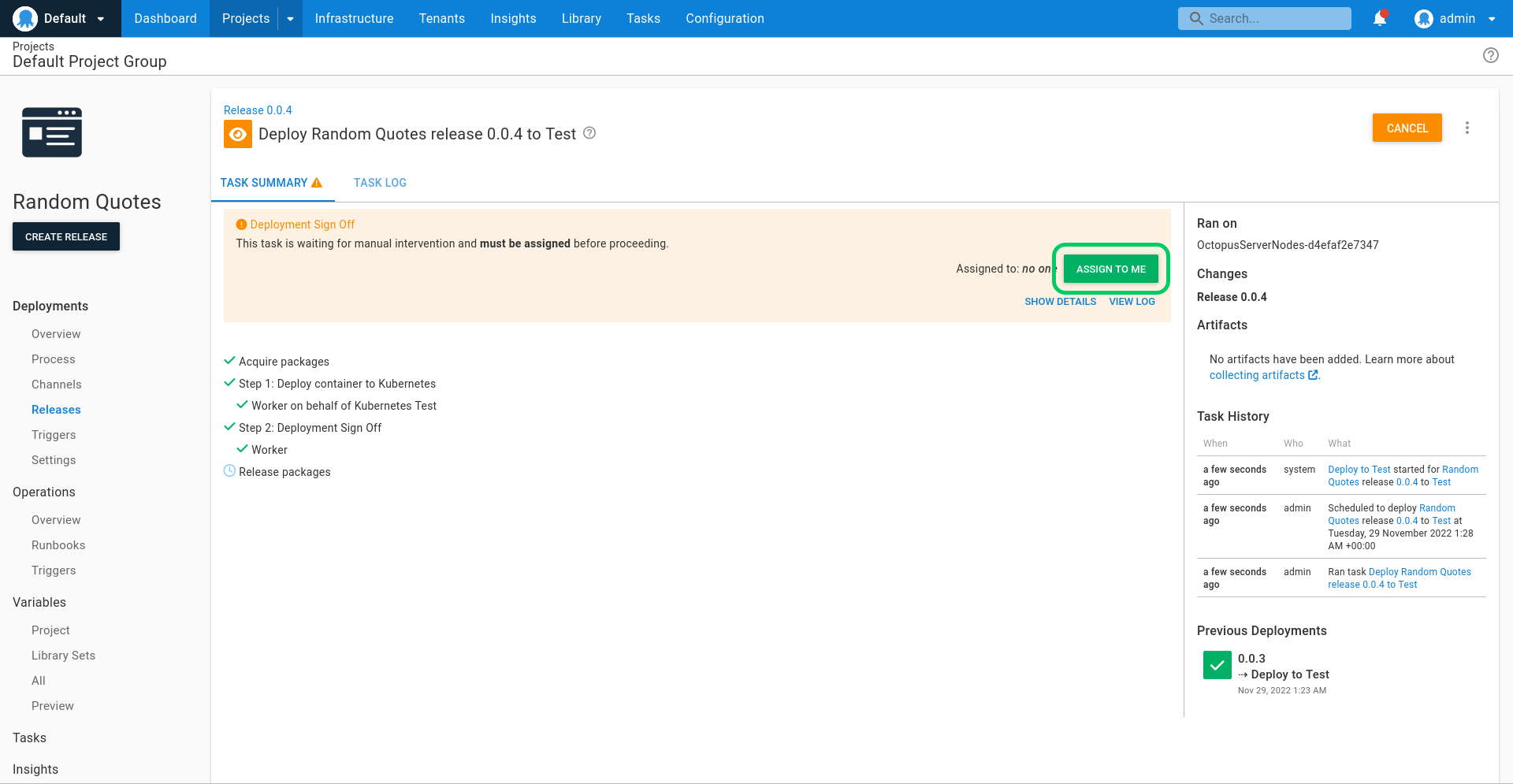Open the Library menu
1513x784 pixels.
[582, 18]
